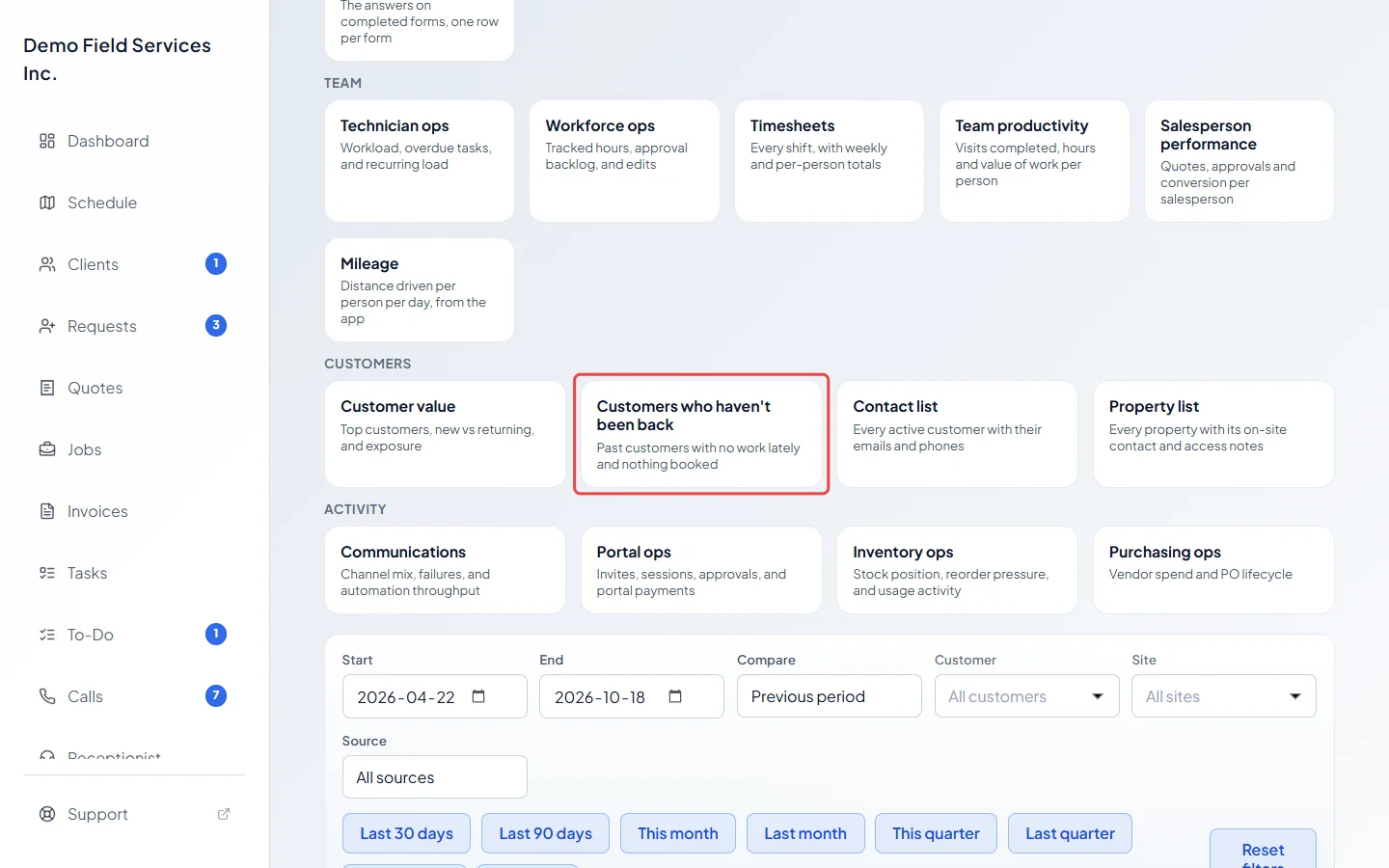
Task: Click the Support lifebuoy icon
Action: click(x=47, y=814)
